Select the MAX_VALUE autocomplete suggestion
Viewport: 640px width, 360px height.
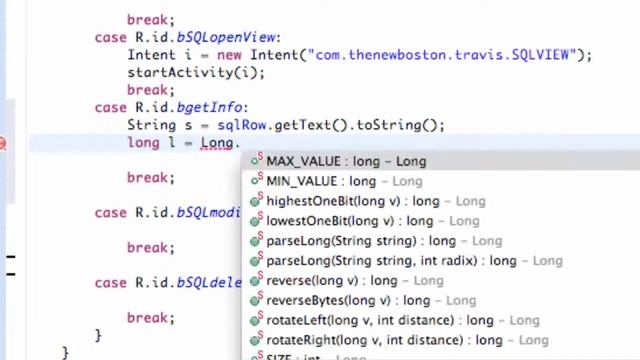click(441, 161)
